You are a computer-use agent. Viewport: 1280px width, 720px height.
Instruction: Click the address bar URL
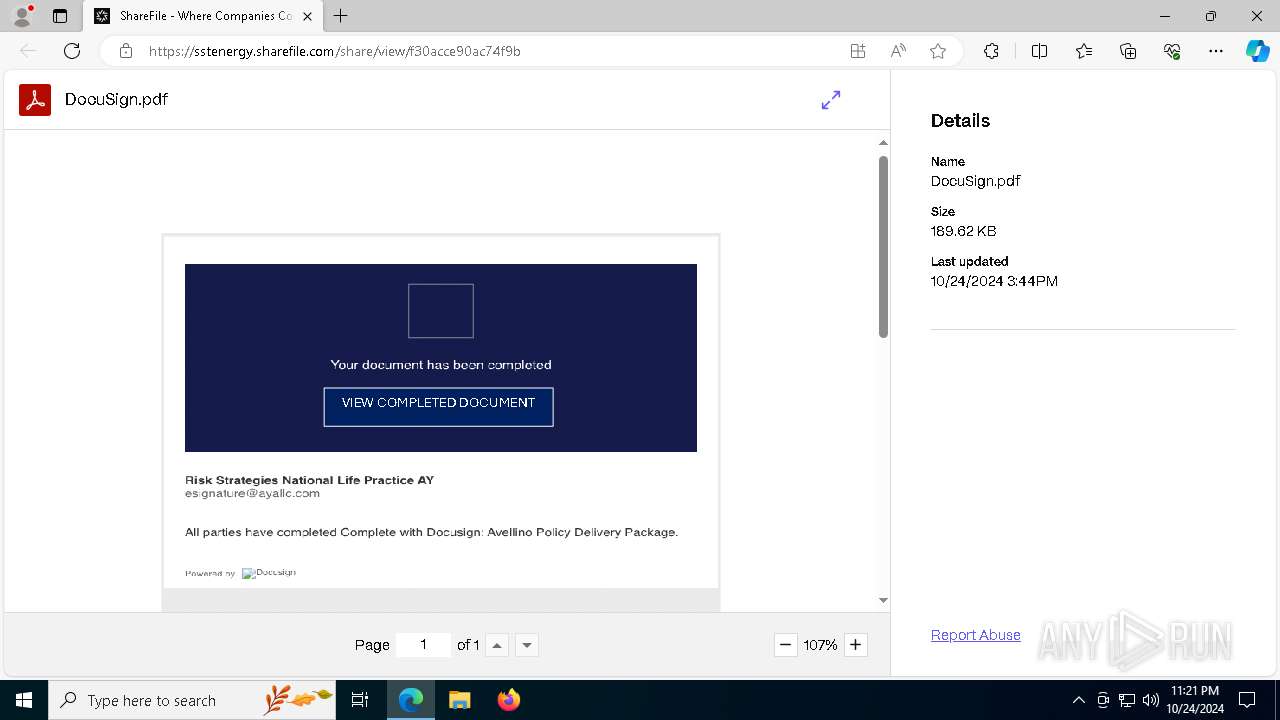(335, 51)
